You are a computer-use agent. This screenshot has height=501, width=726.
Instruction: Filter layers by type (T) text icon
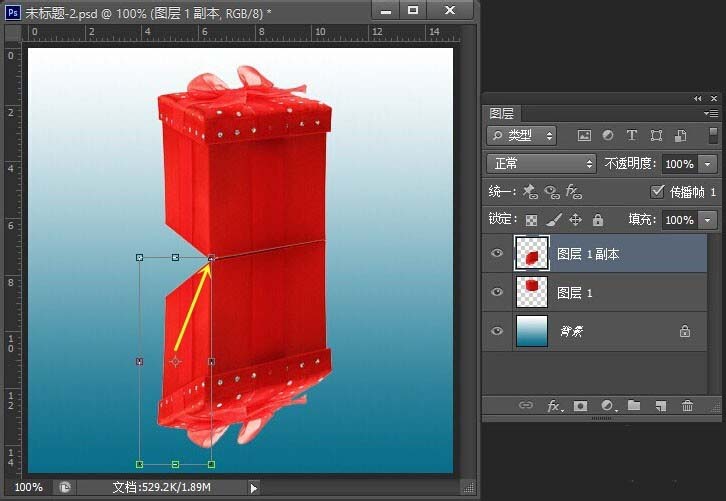[632, 135]
